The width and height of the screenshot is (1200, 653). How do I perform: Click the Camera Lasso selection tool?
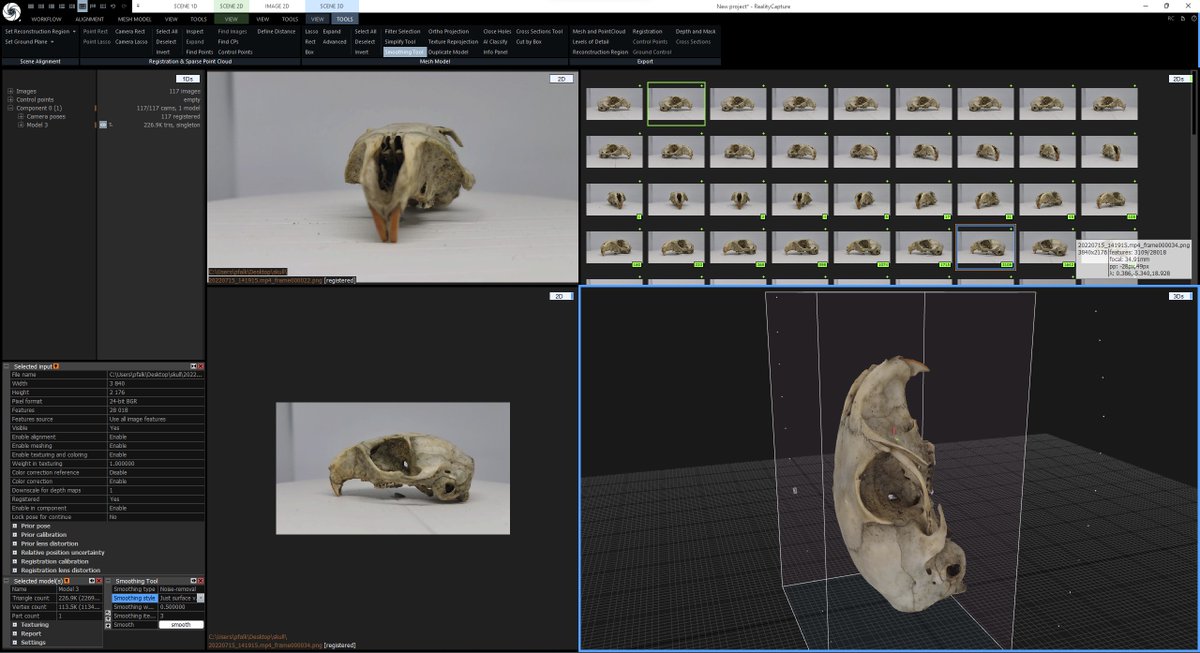(131, 42)
